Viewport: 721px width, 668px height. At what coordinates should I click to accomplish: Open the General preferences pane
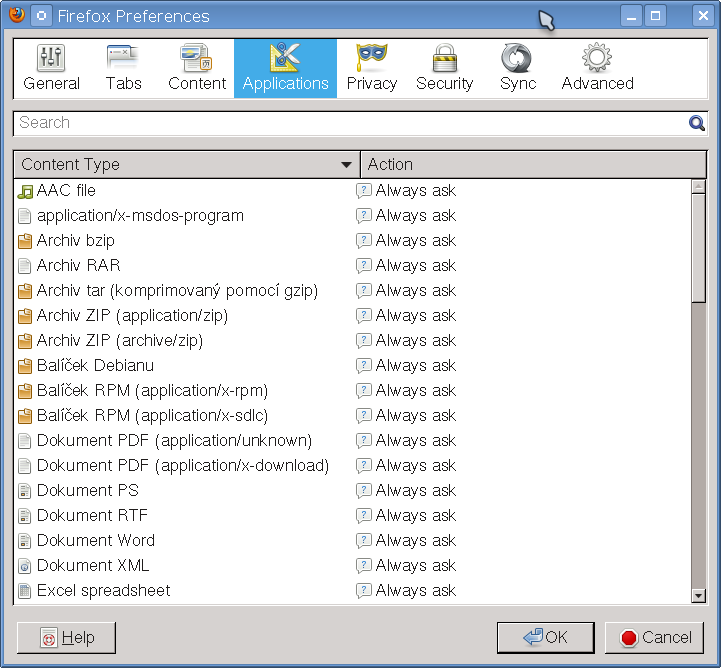[51, 69]
